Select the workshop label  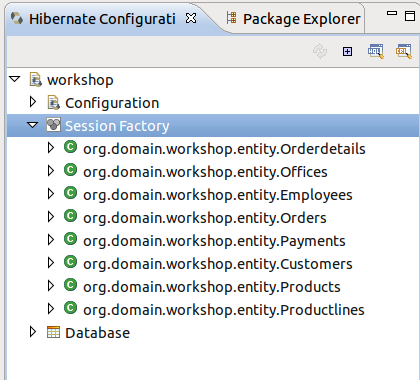coord(80,80)
